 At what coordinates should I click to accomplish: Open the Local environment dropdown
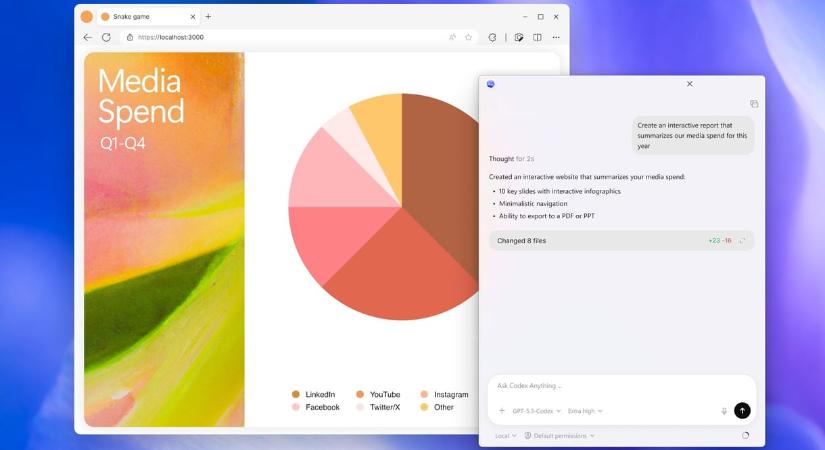506,436
